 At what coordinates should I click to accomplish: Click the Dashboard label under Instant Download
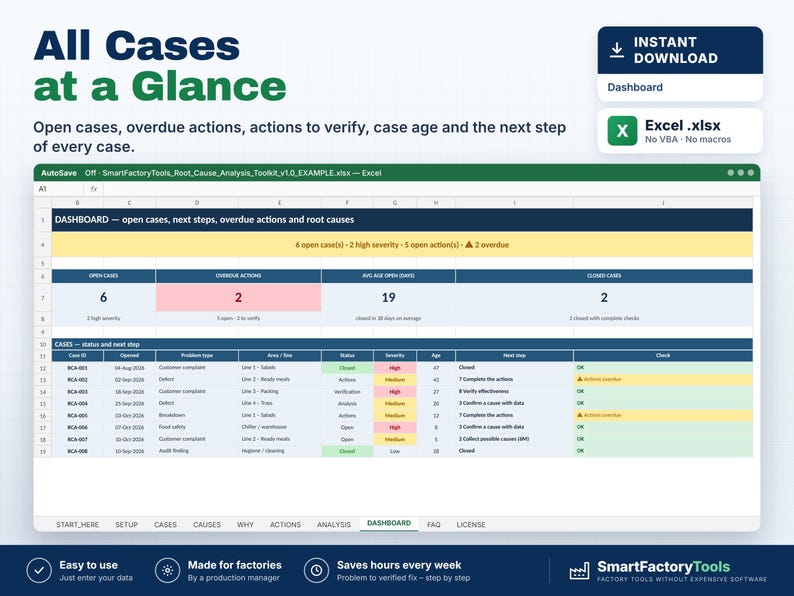click(635, 87)
